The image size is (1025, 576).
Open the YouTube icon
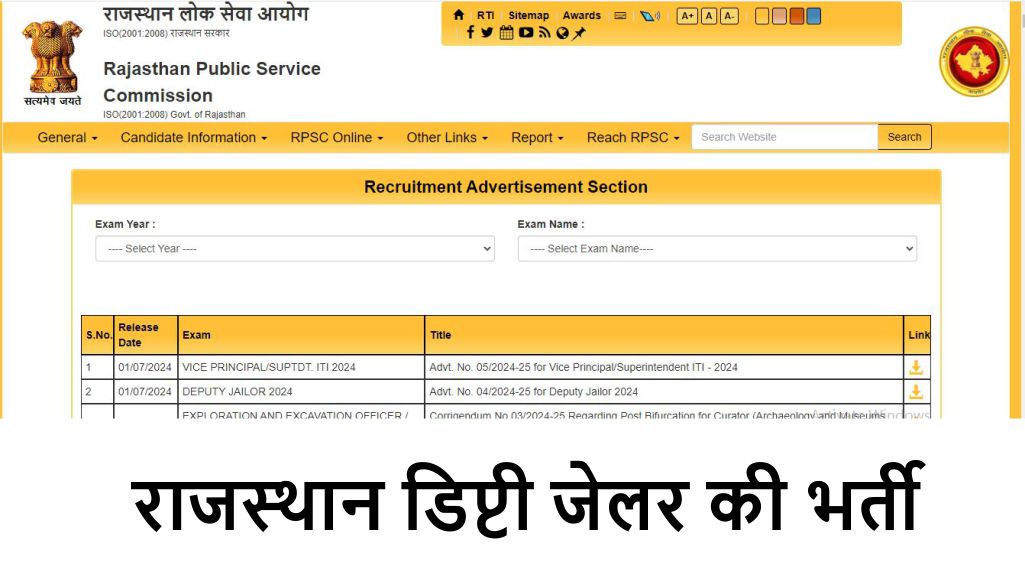[x=526, y=32]
